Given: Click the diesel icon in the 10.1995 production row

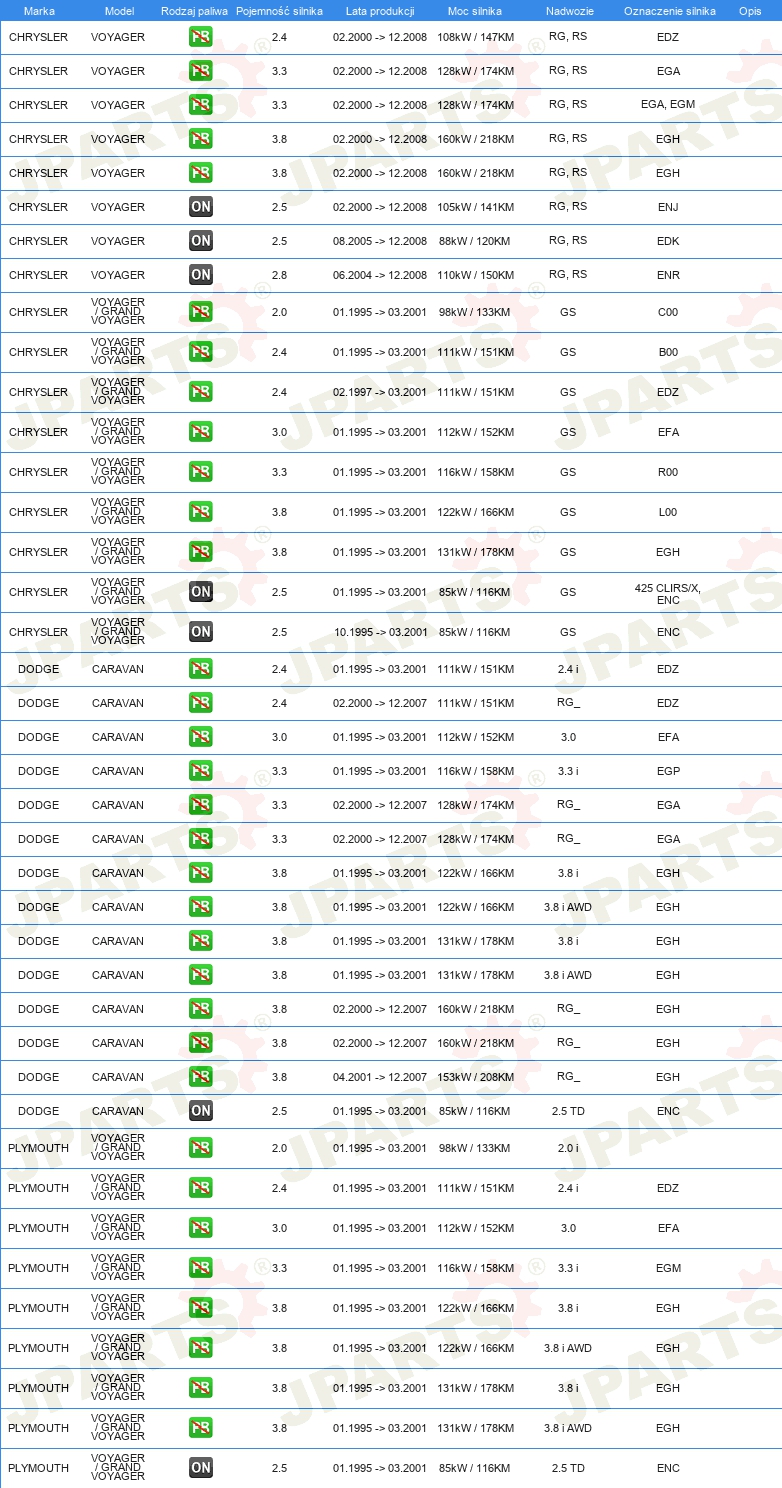Looking at the screenshot, I should click(201, 632).
